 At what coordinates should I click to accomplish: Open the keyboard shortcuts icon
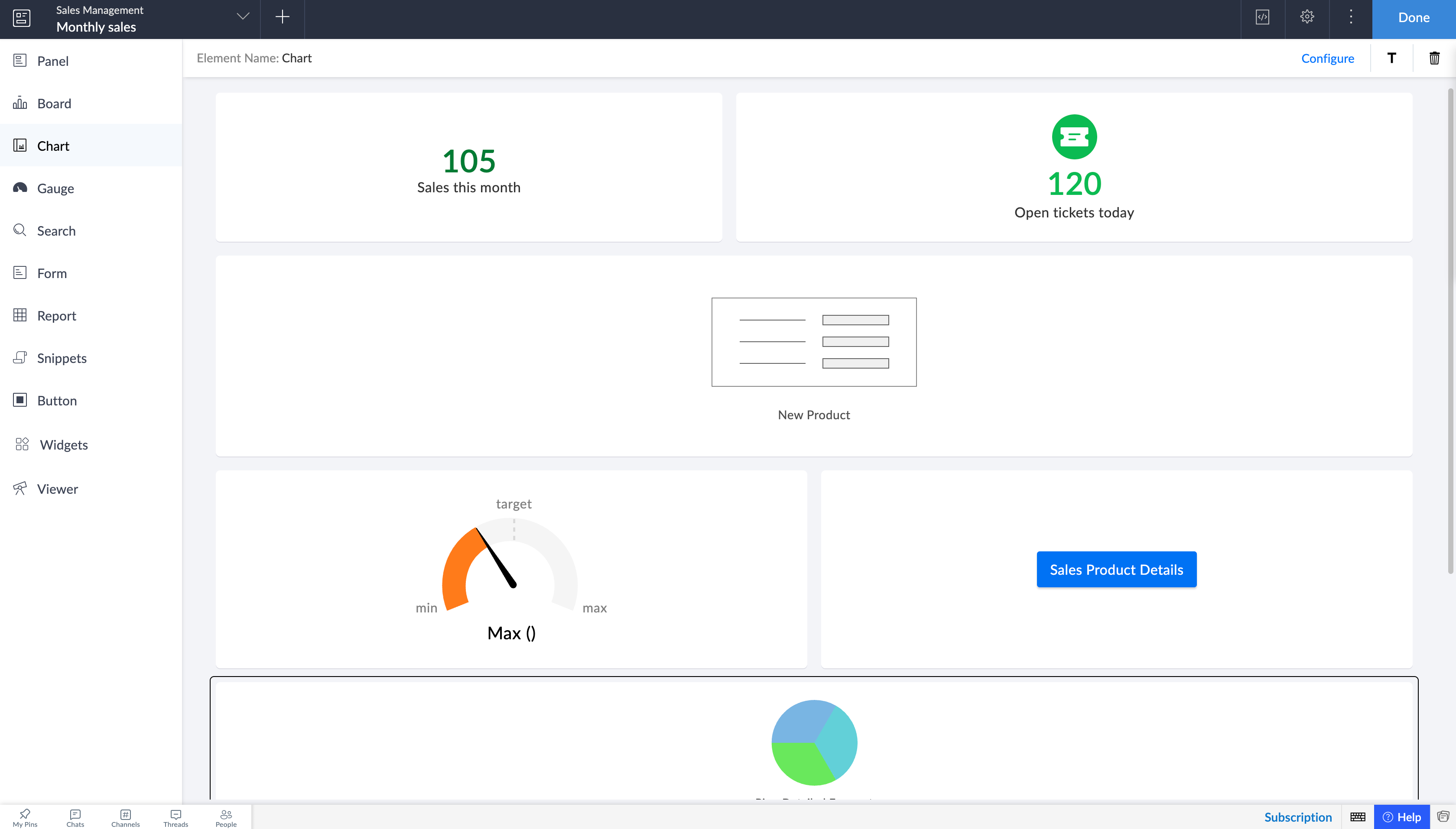pyautogui.click(x=1358, y=817)
